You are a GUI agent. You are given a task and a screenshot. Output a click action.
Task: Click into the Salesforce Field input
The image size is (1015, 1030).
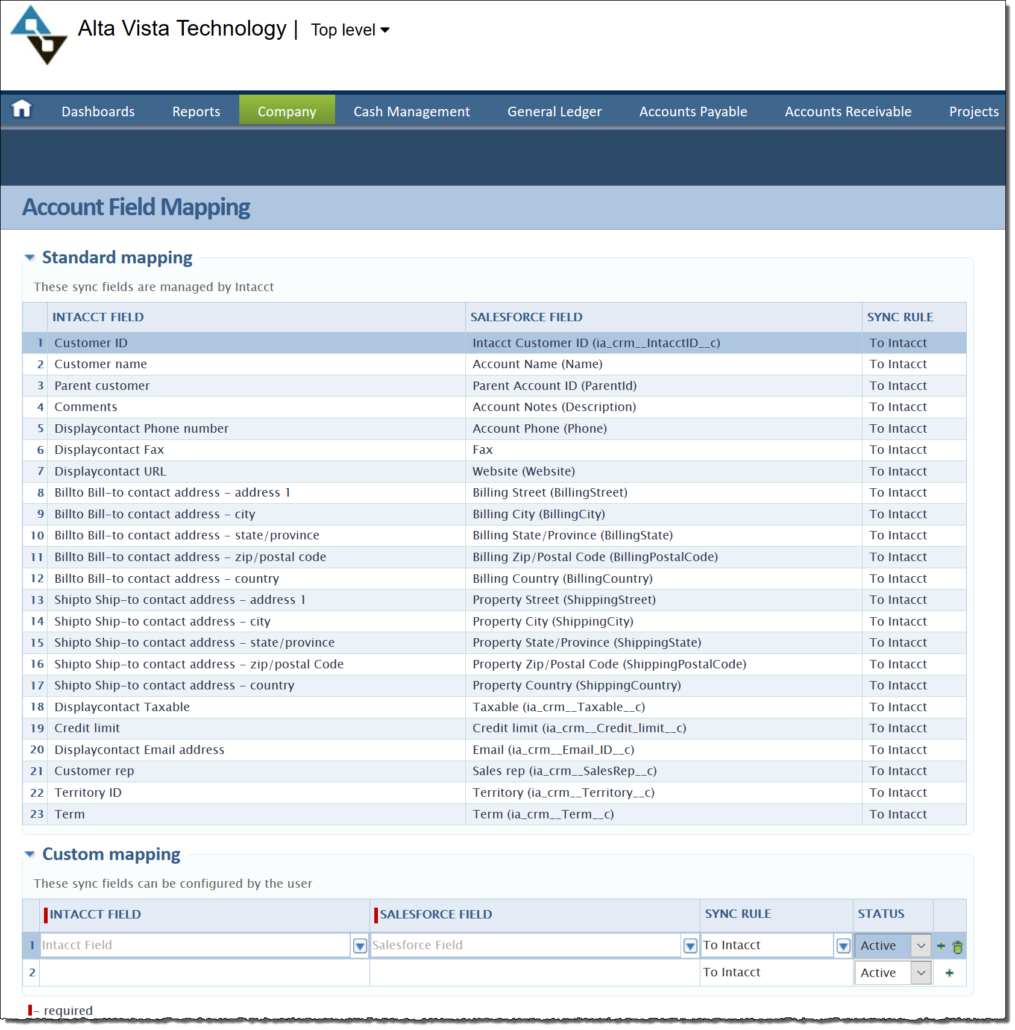click(526, 945)
